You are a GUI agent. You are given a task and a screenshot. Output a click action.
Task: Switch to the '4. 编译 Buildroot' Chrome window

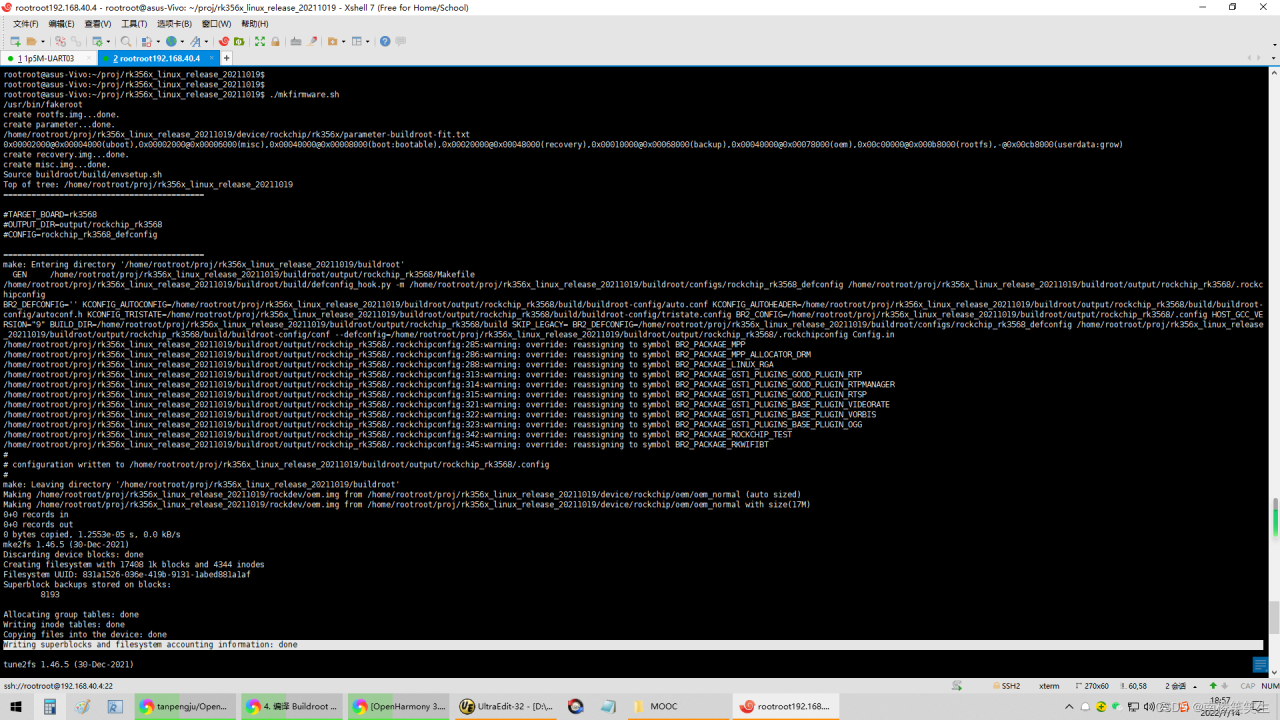click(x=292, y=707)
